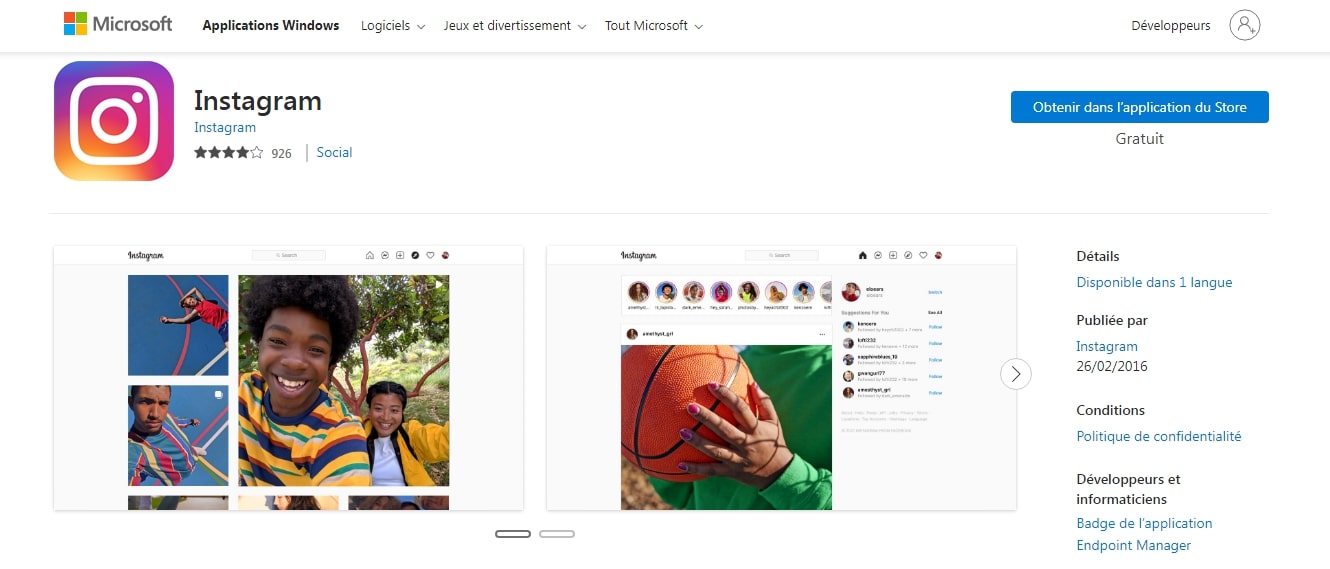Click the star rating for Instagram

(229, 153)
